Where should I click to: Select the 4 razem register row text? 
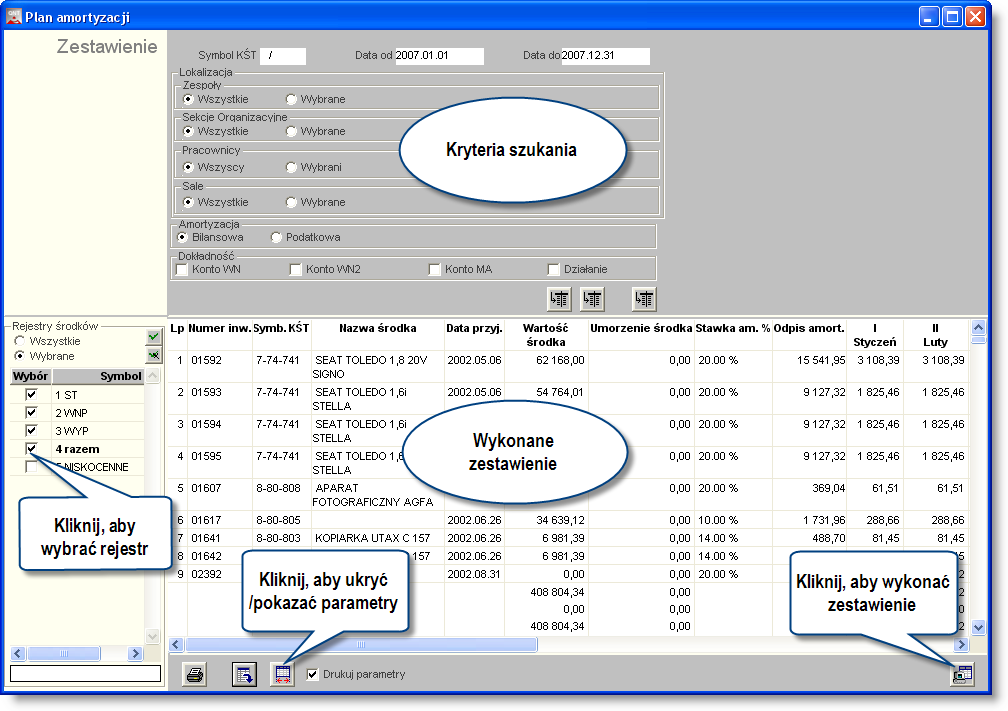(77, 449)
